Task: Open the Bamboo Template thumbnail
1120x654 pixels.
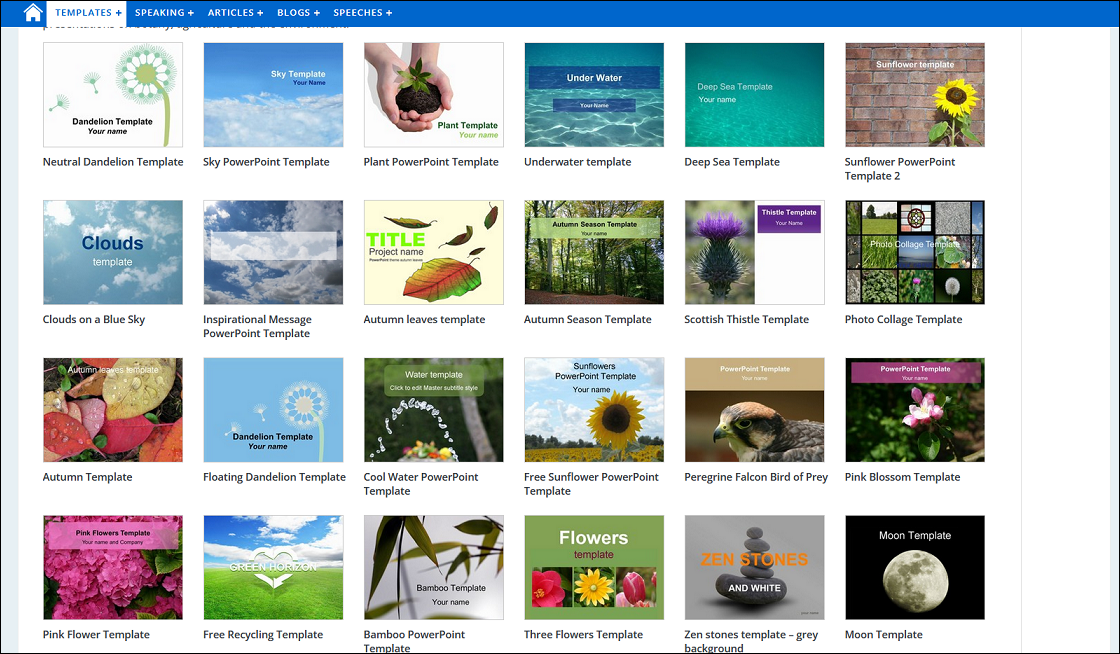Action: click(x=434, y=568)
